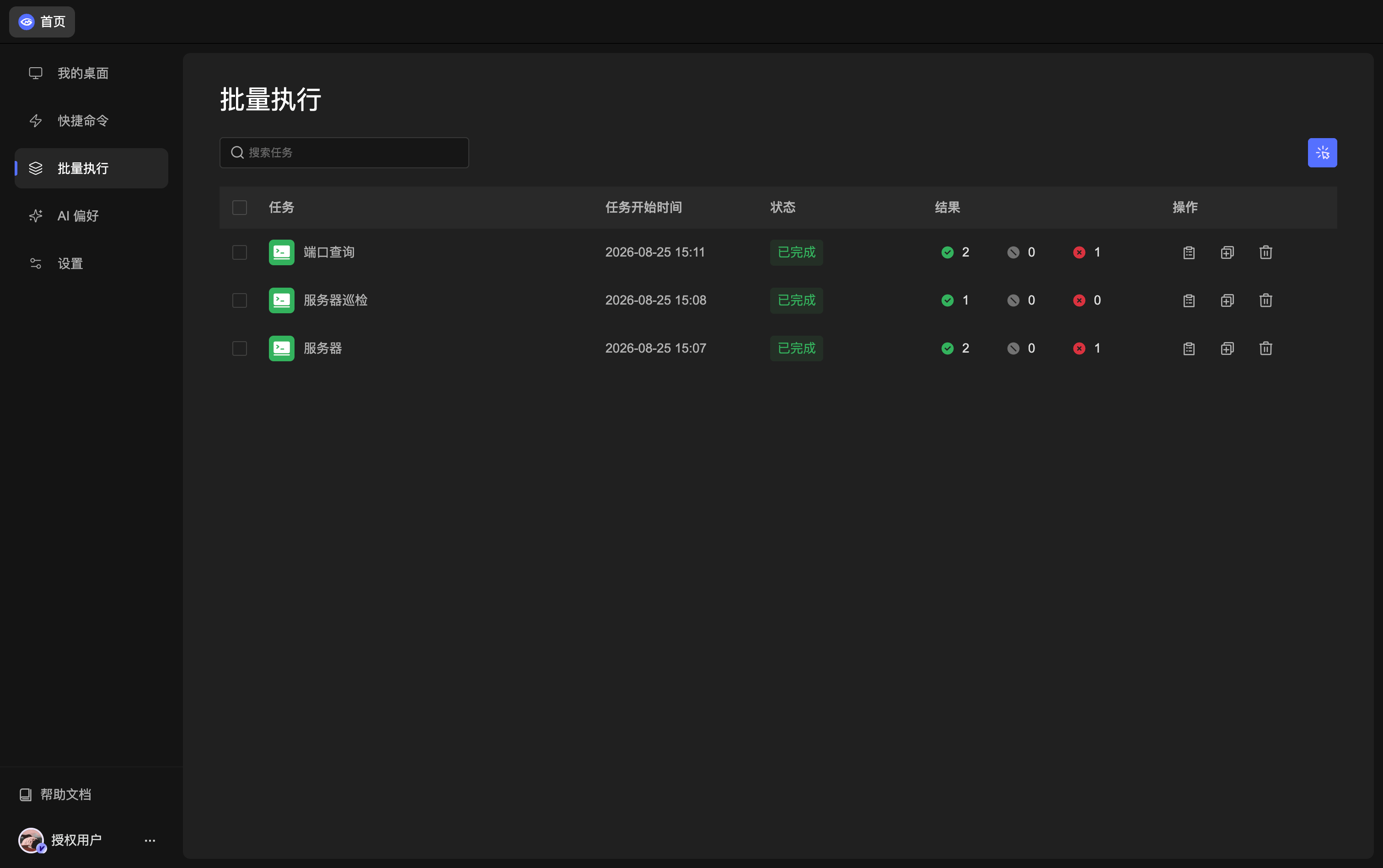Delete the 端口查询 task
This screenshot has width=1383, height=868.
[1266, 252]
